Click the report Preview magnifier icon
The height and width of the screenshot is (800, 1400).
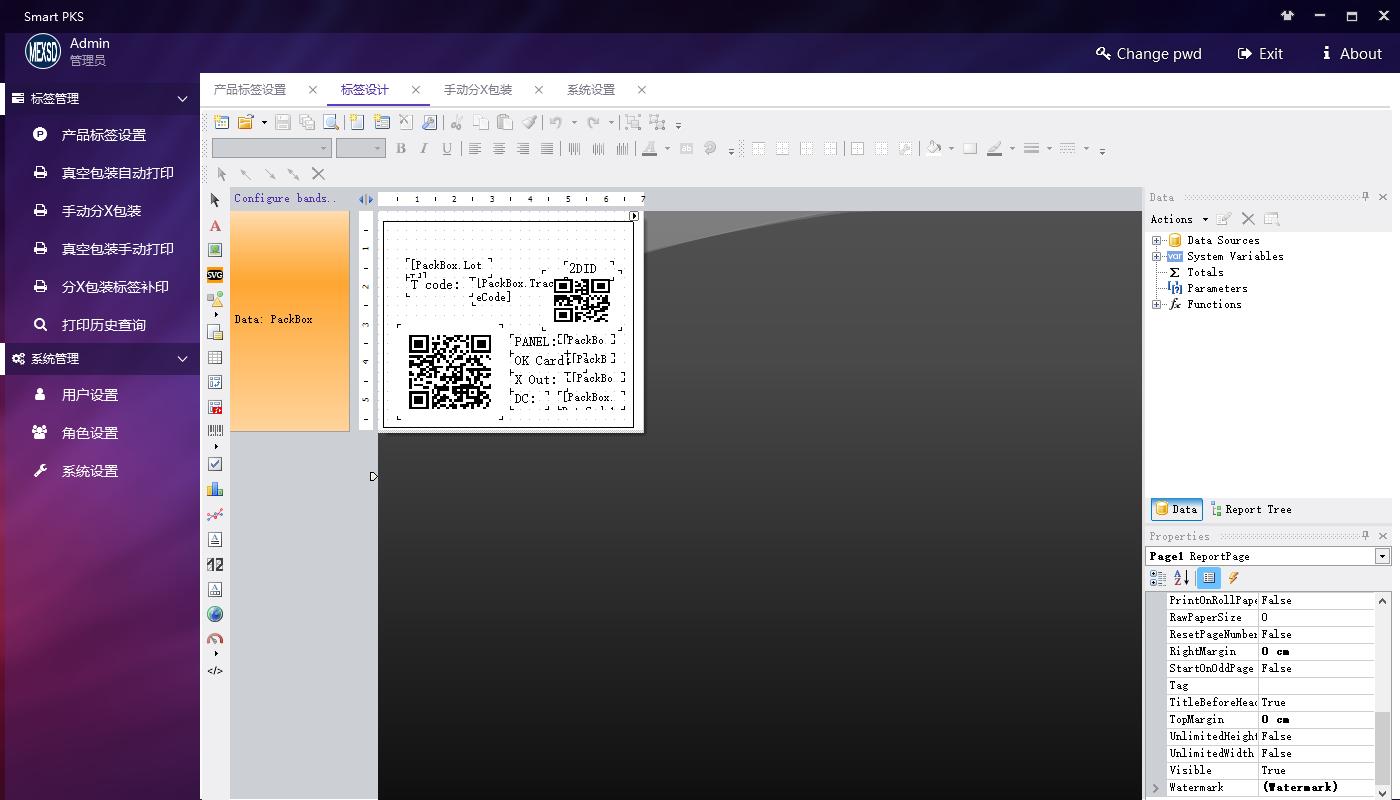(x=331, y=122)
